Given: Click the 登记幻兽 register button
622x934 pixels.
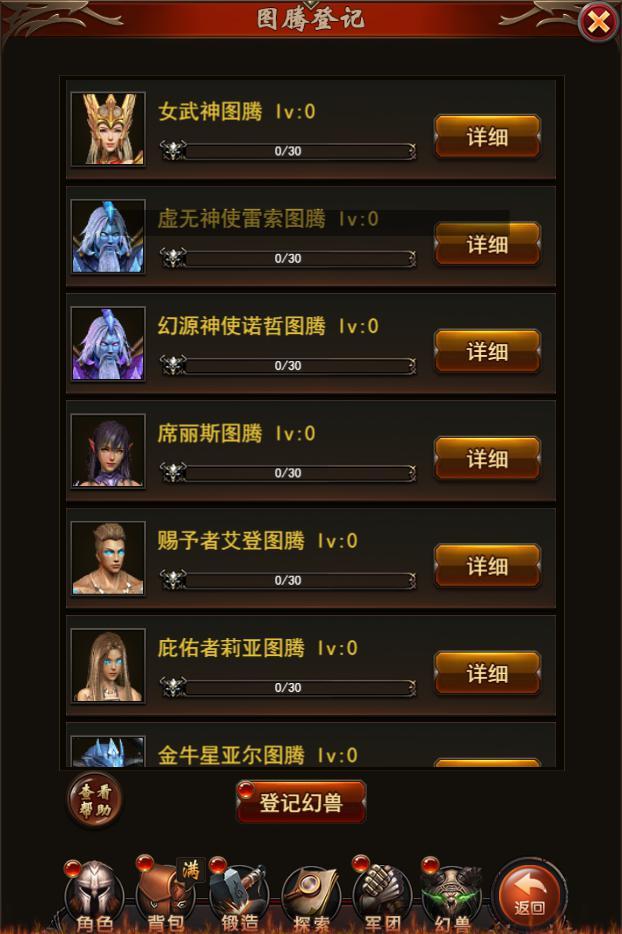Looking at the screenshot, I should click(x=301, y=802).
